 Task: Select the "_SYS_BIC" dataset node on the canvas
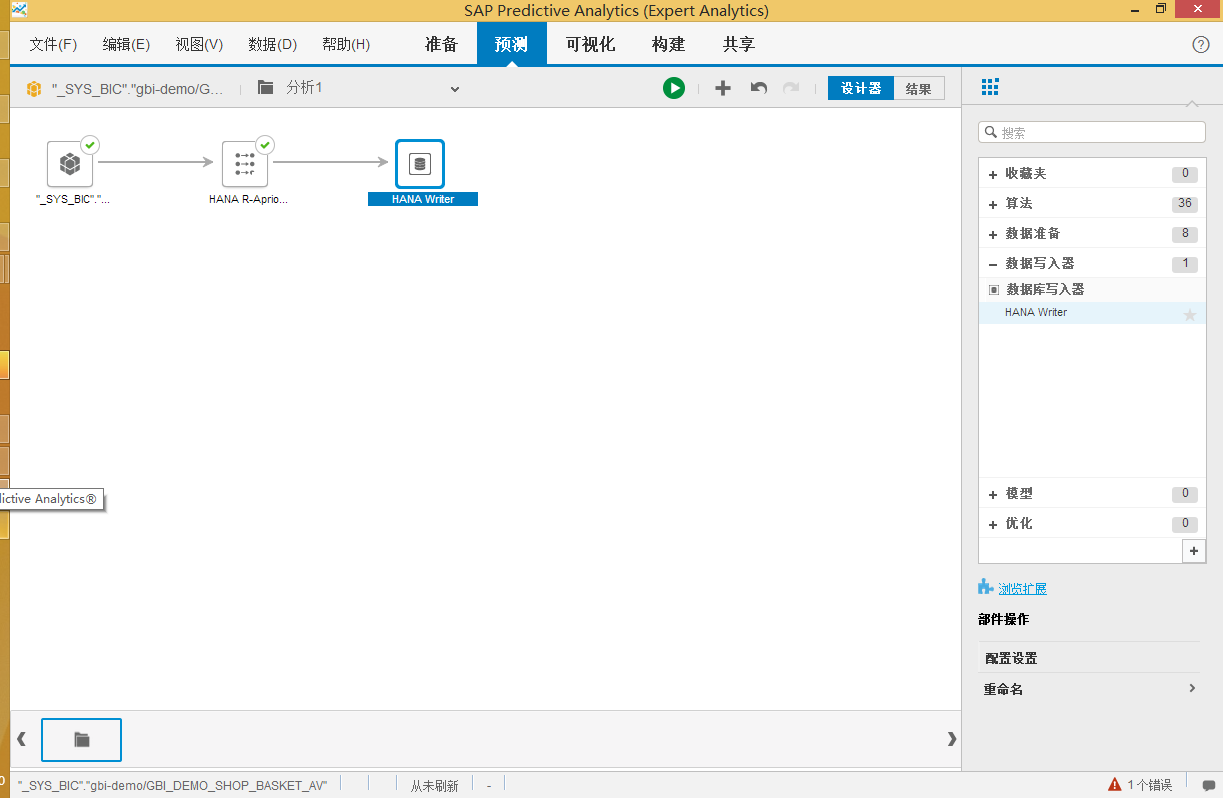coord(70,164)
